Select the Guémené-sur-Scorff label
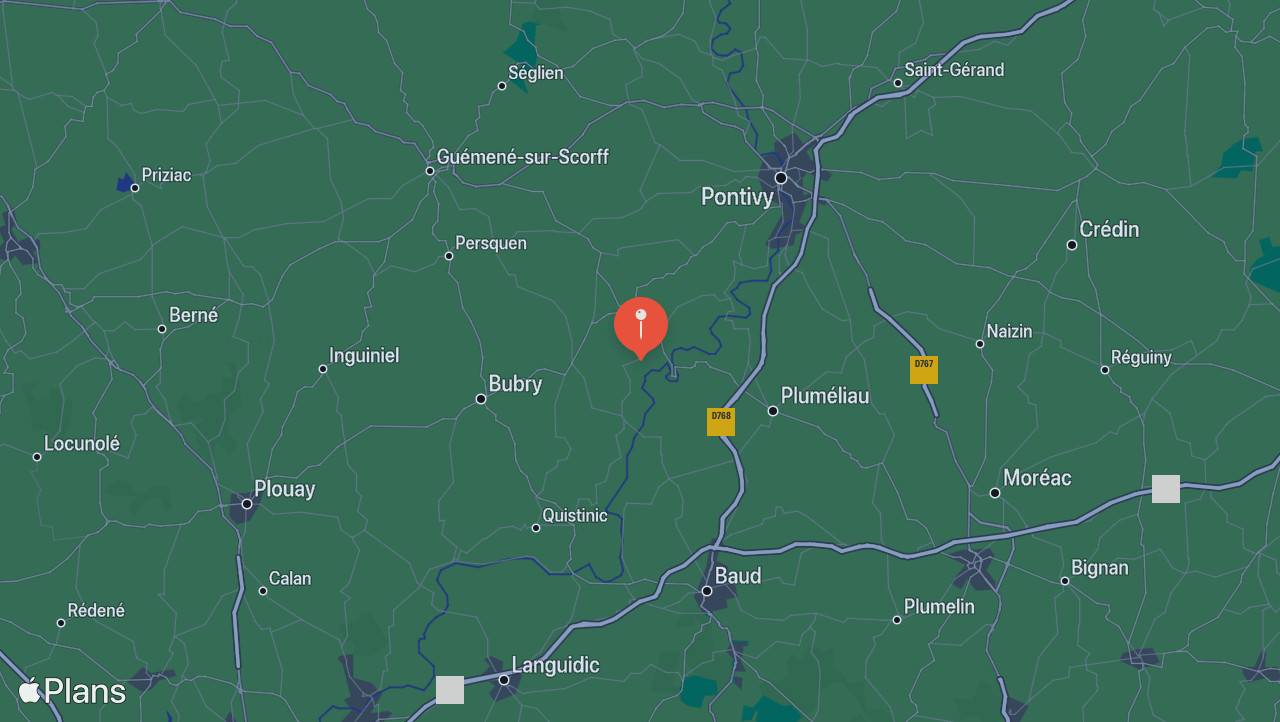The width and height of the screenshot is (1280, 722). 522,157
